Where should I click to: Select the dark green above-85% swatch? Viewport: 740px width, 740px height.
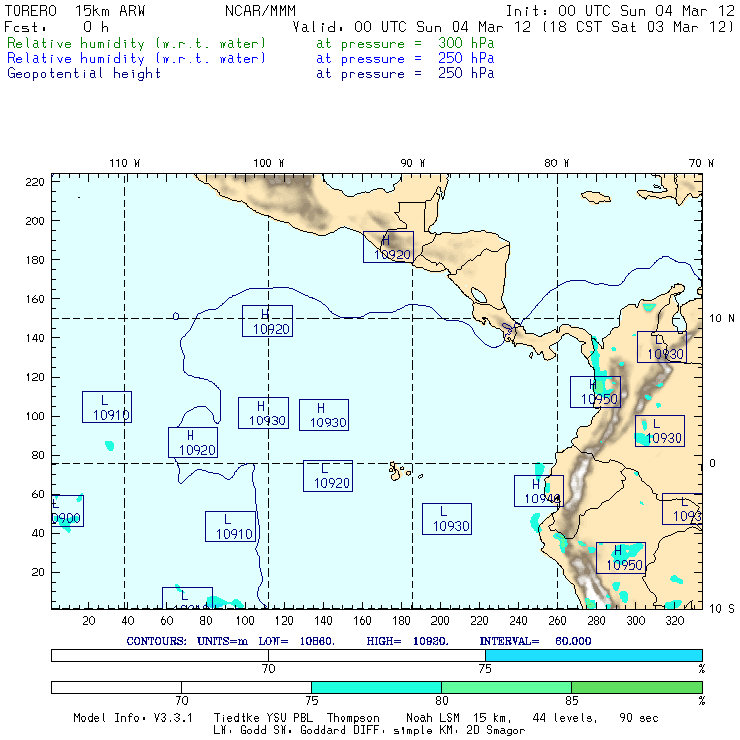point(636,688)
